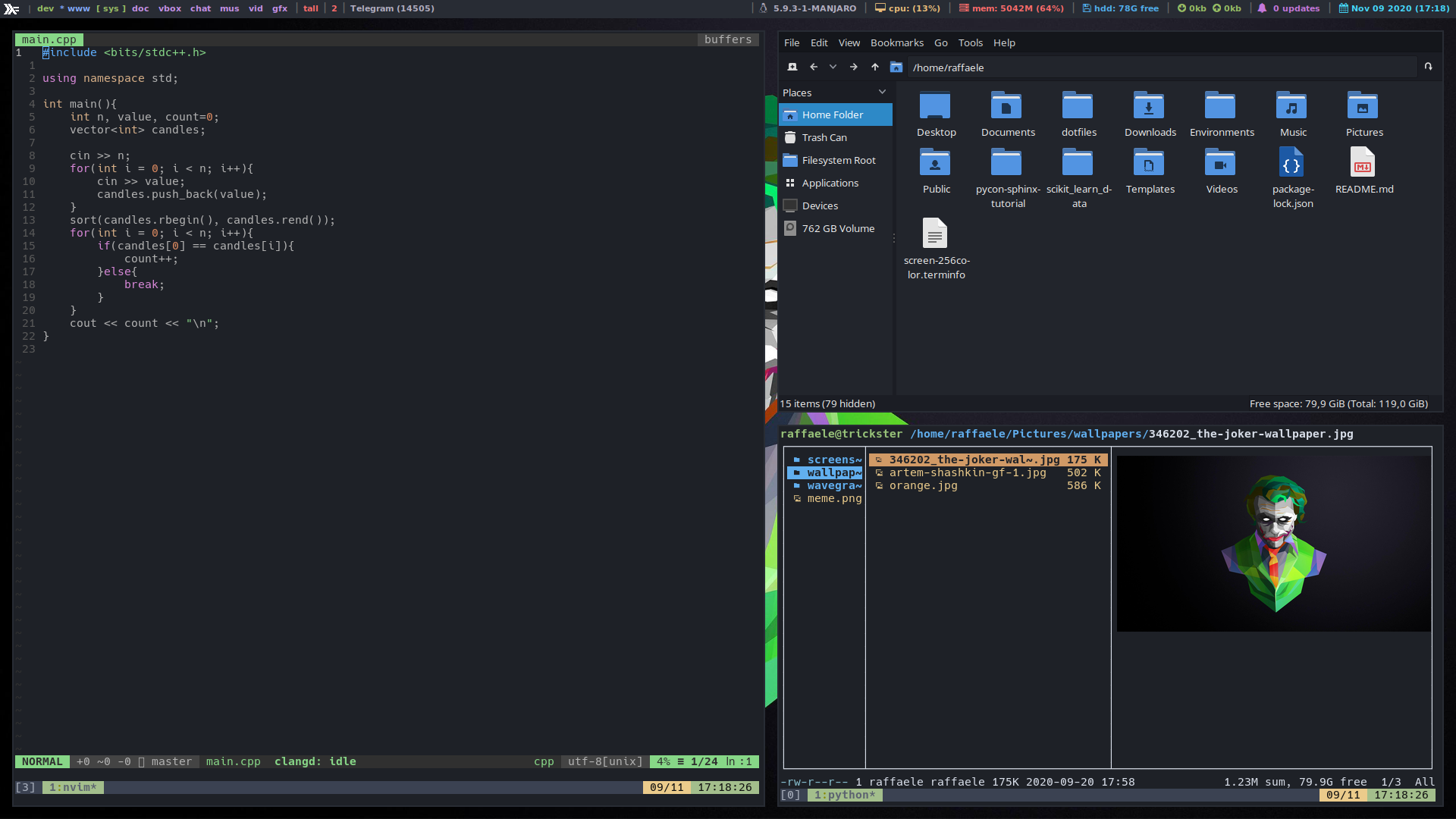Screen dimensions: 1456x819
Task: Expand the Places side pane dropdown
Action: 882,93
